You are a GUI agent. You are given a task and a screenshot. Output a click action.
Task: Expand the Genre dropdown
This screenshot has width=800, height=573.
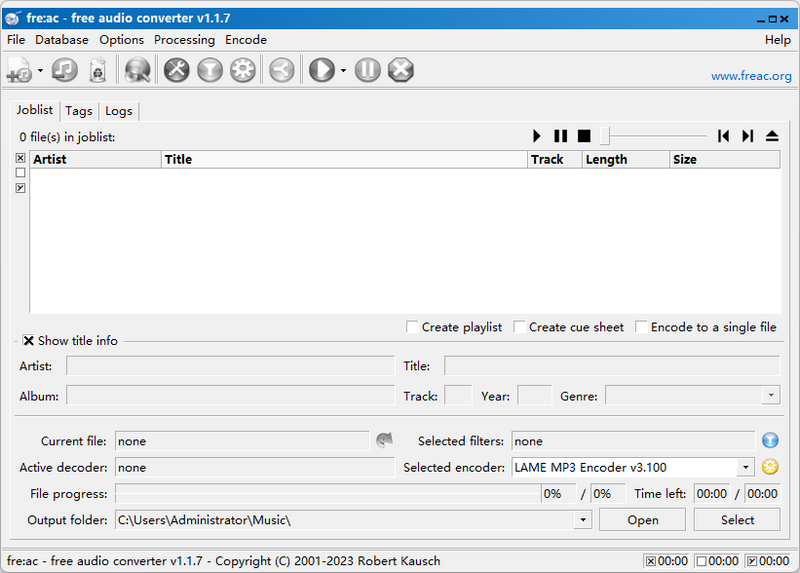(771, 395)
